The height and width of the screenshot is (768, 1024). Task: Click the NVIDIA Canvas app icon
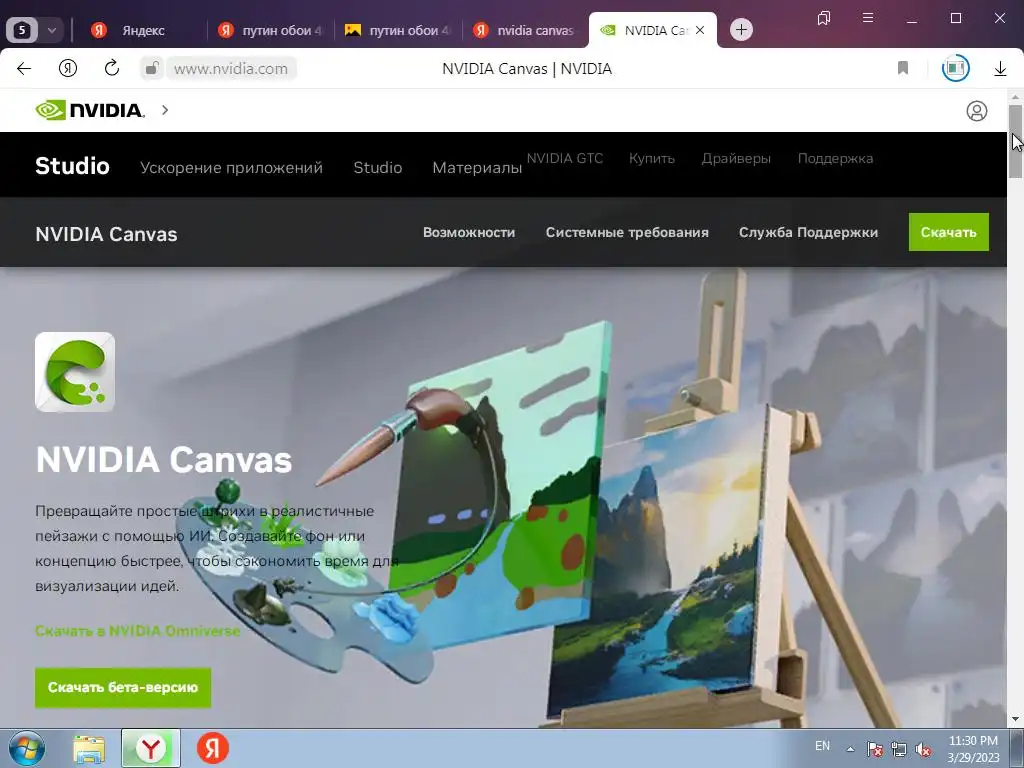[75, 372]
